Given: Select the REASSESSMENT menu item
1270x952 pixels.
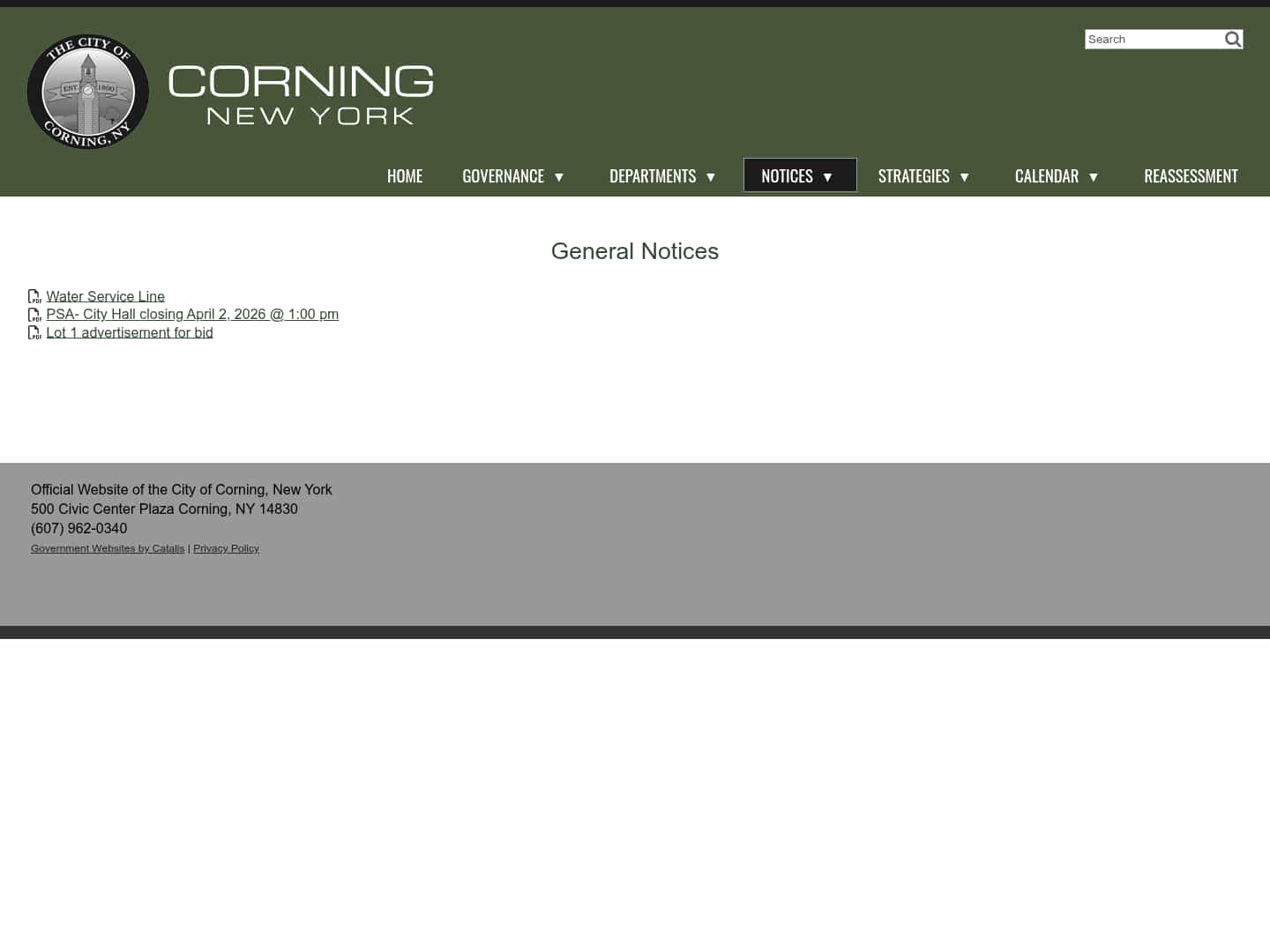Looking at the screenshot, I should click(1191, 175).
